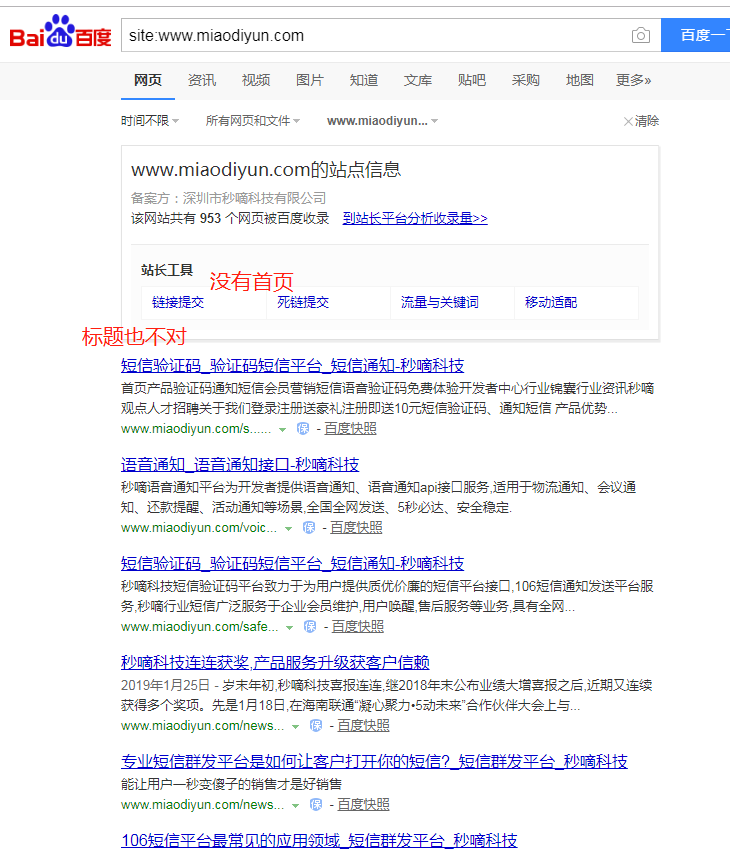Switch to the 地图 tab
The image size is (730, 851).
click(x=580, y=80)
